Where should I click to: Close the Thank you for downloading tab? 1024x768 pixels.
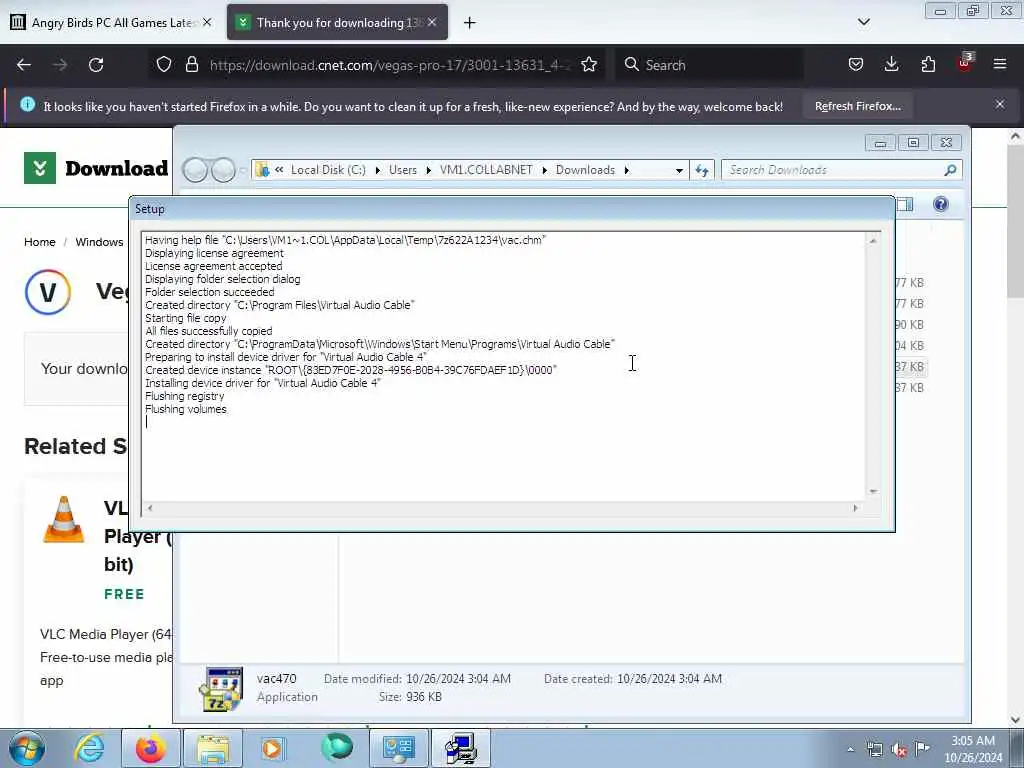(432, 22)
